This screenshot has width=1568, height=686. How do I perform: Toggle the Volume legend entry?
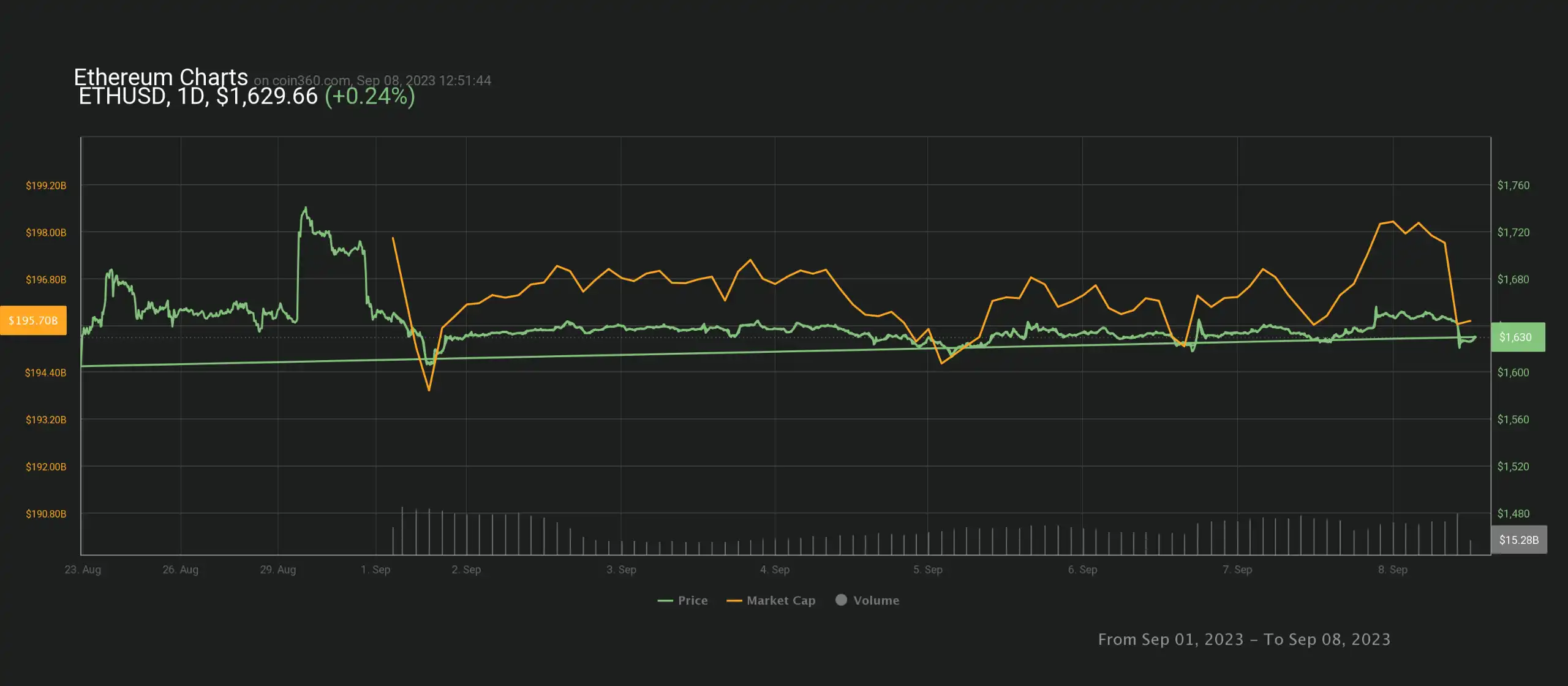(876, 600)
